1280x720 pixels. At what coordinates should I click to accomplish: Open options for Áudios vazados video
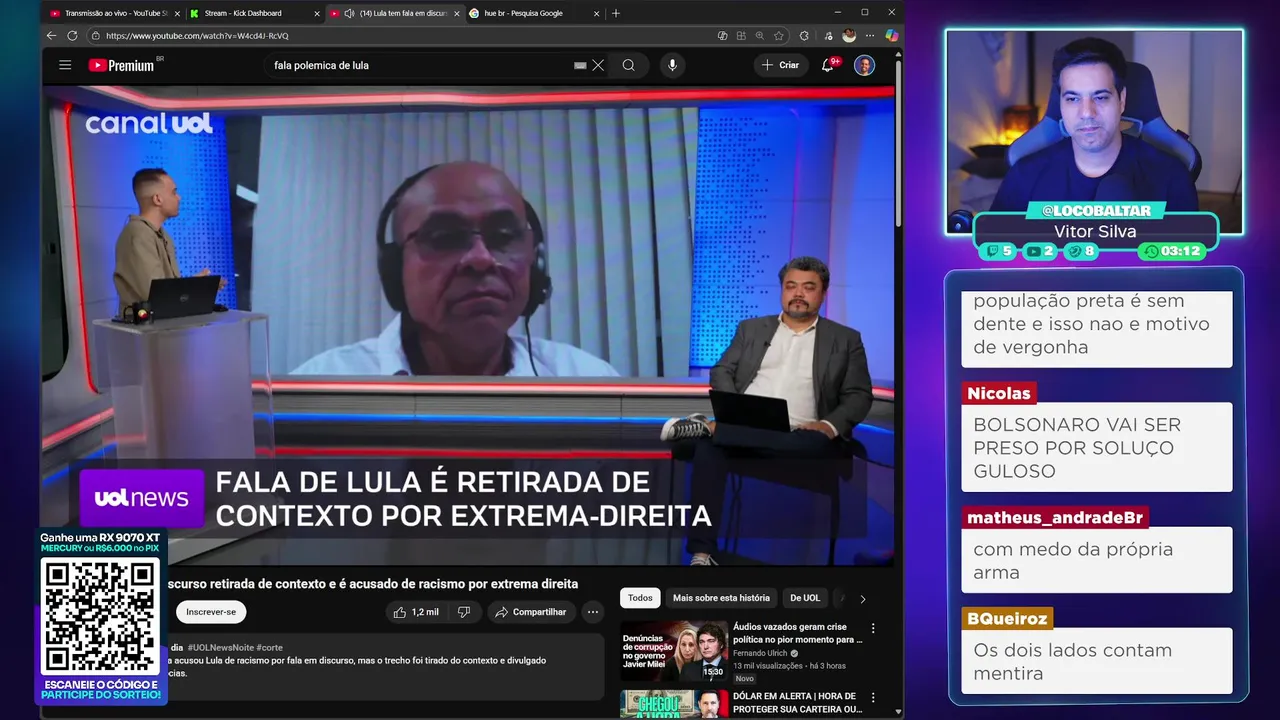[873, 628]
